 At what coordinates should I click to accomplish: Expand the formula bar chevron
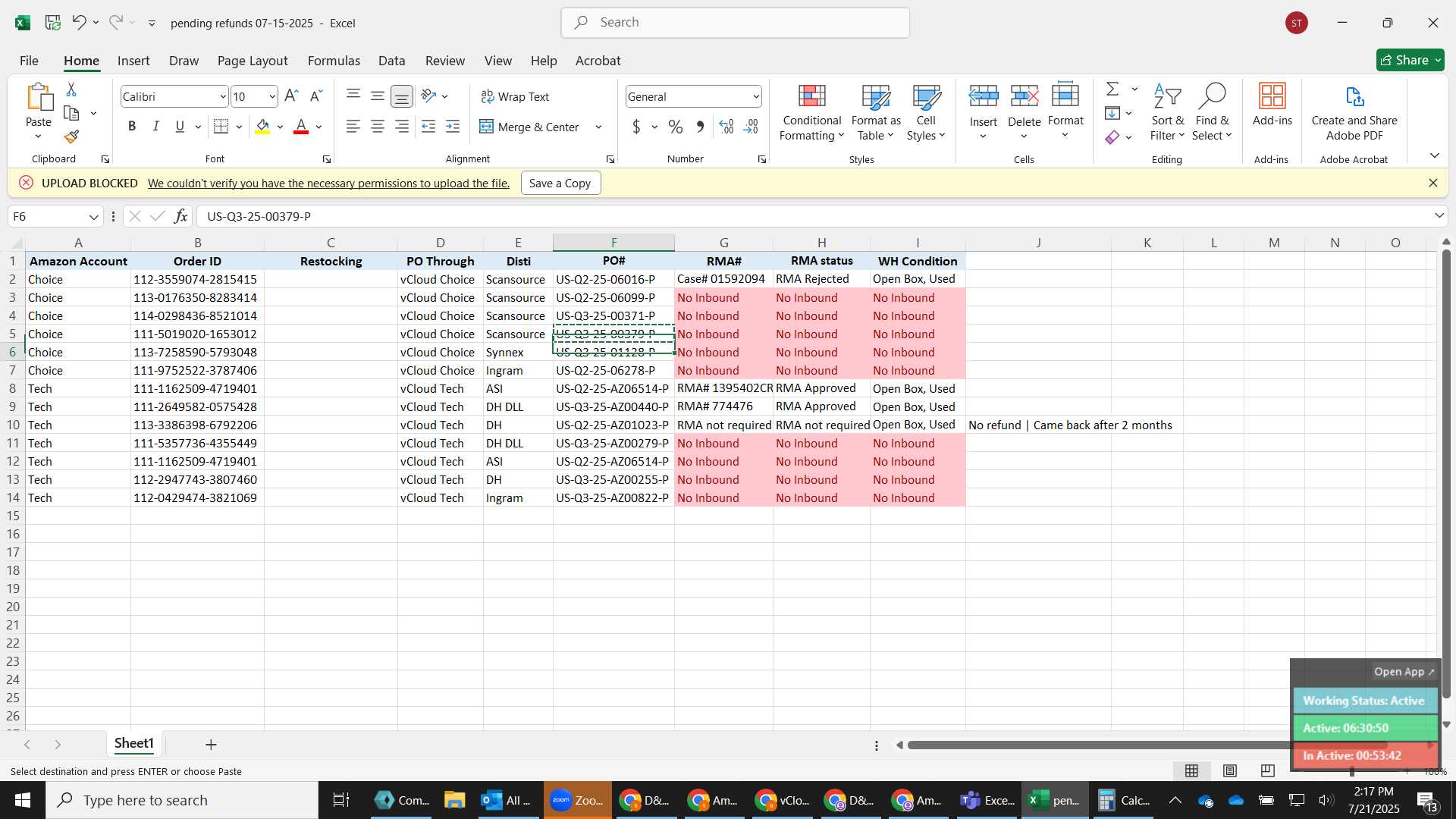pos(1439,216)
